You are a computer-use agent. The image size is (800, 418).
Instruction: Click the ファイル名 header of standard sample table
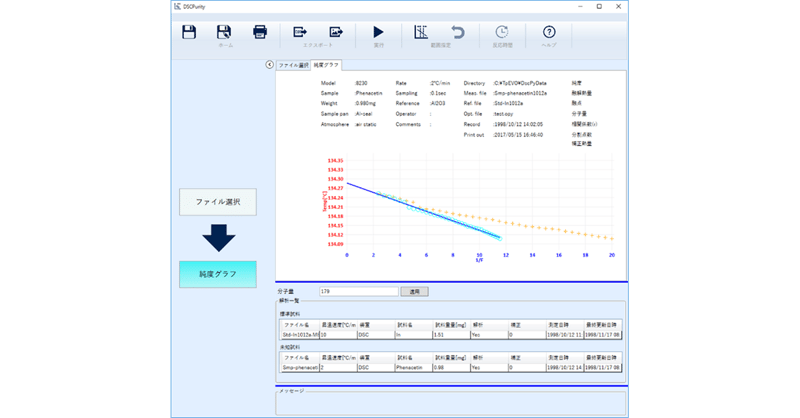pos(300,325)
